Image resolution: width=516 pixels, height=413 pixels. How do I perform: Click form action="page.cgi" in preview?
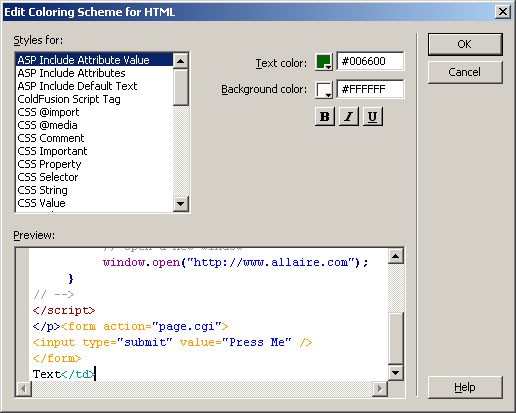pyautogui.click(x=144, y=326)
